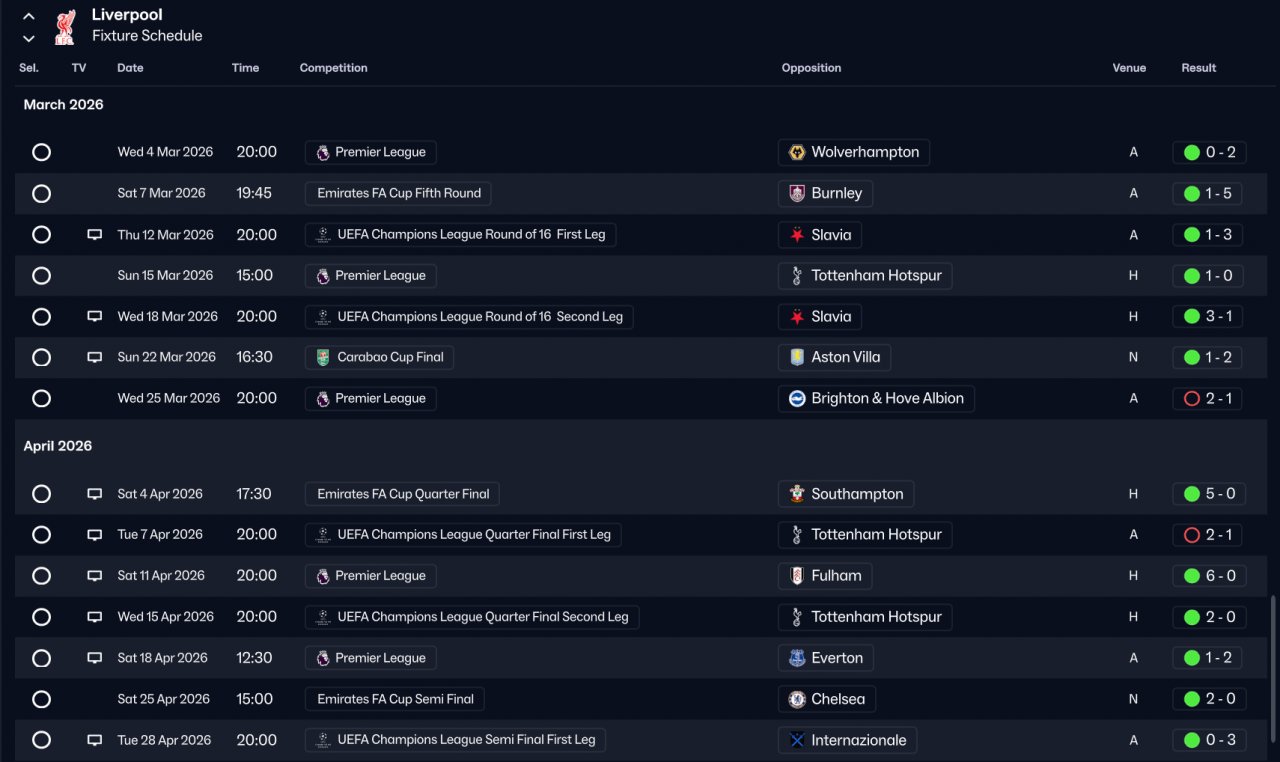Click the Southampton club badge
This screenshot has width=1280, height=762.
pyautogui.click(x=797, y=494)
